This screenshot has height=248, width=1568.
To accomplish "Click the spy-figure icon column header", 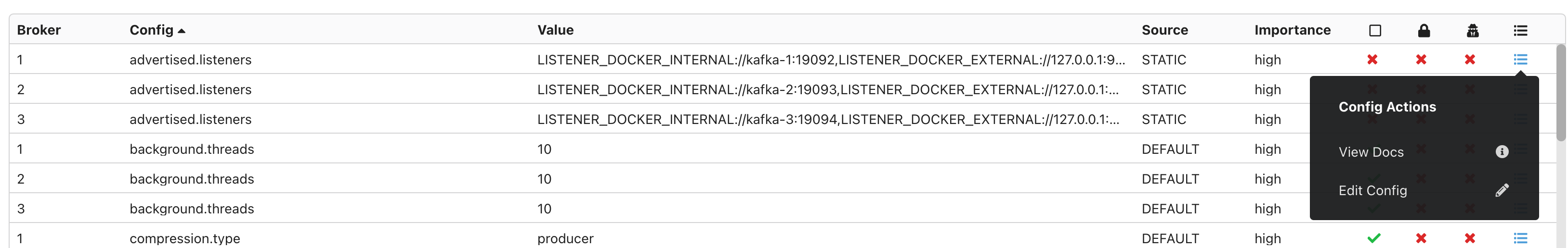I will (x=1472, y=30).
